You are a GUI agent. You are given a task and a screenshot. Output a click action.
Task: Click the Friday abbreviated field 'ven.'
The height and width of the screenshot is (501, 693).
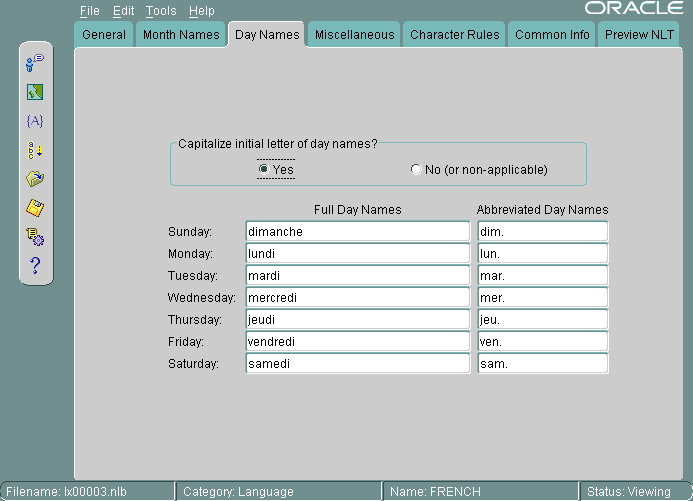[x=542, y=342]
